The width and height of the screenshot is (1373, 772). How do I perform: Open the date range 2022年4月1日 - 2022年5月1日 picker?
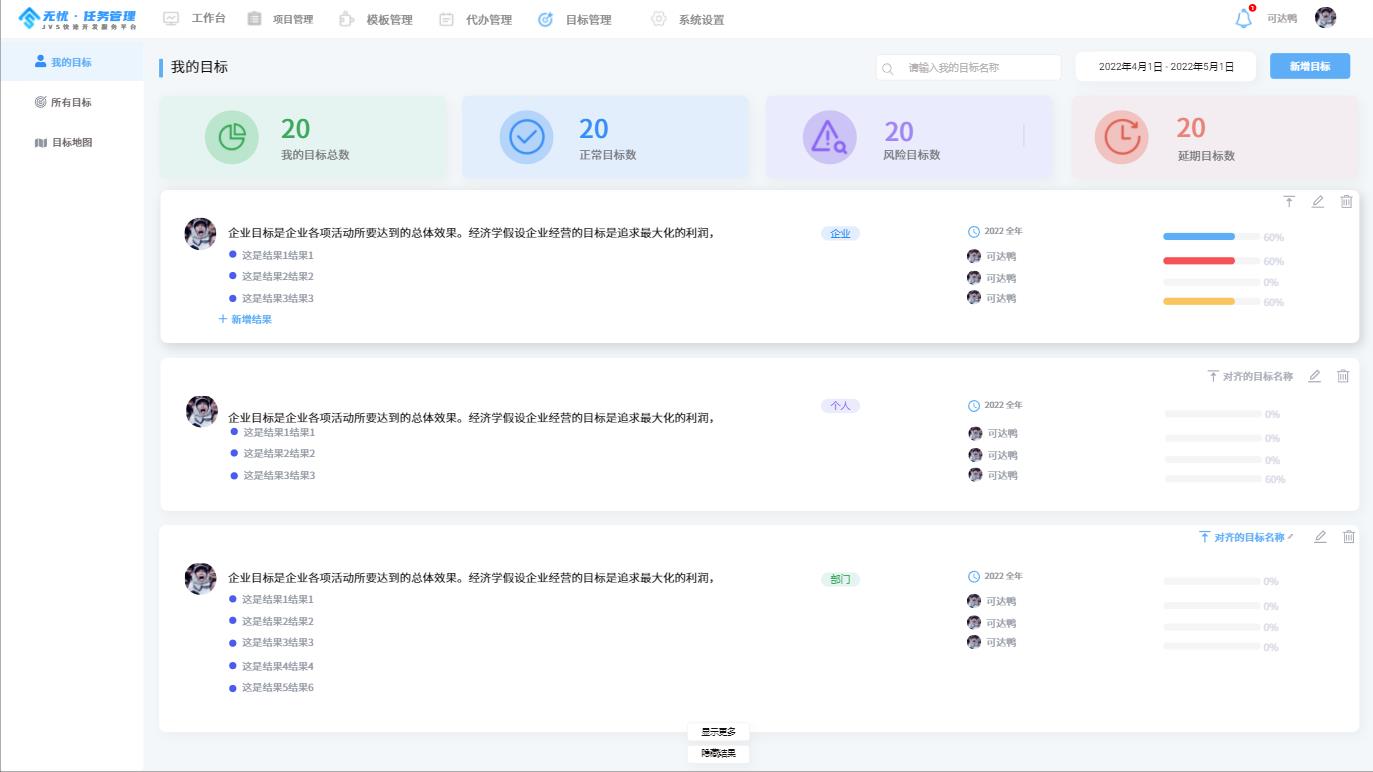[x=1166, y=67]
